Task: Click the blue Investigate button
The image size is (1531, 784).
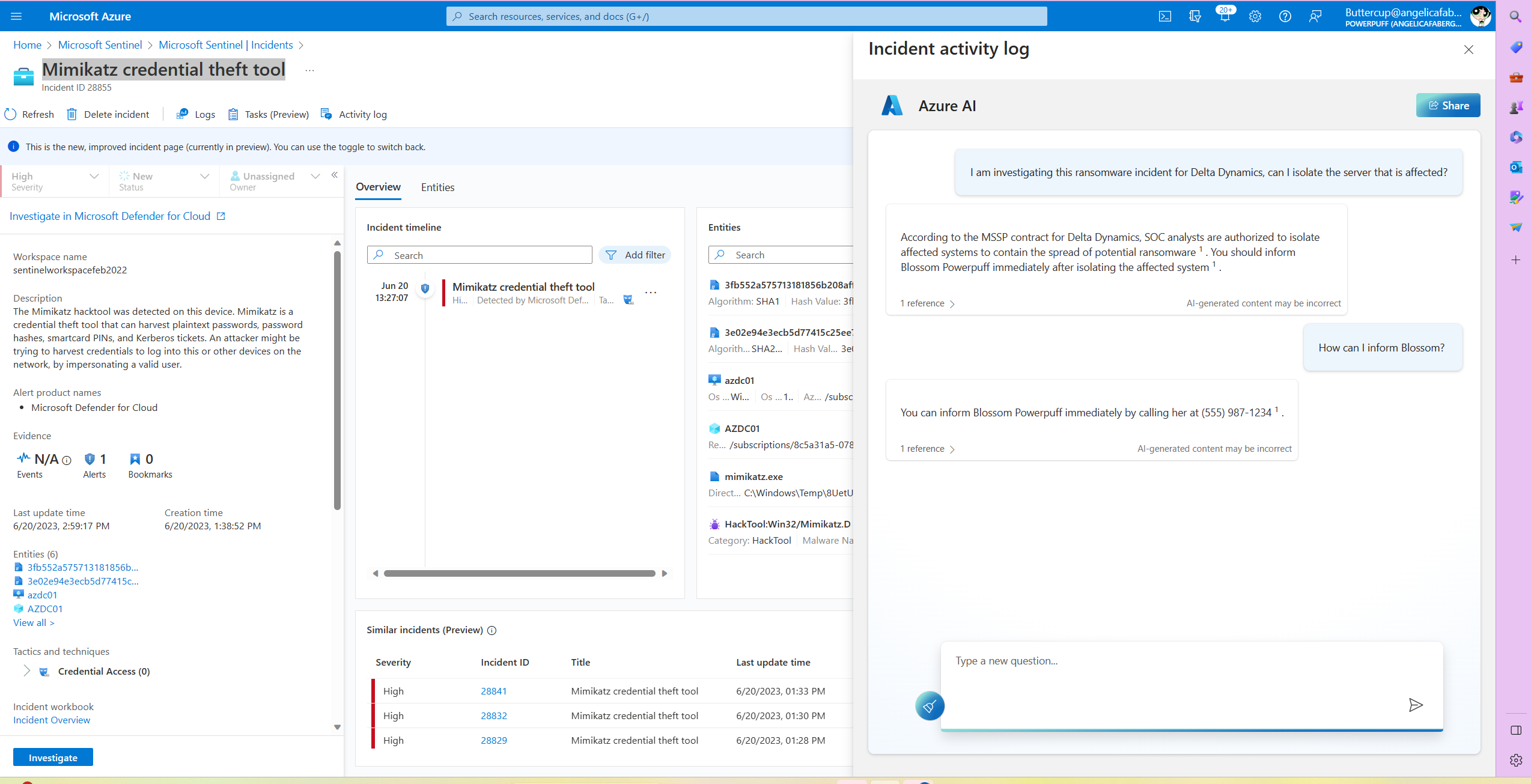Action: (x=53, y=757)
